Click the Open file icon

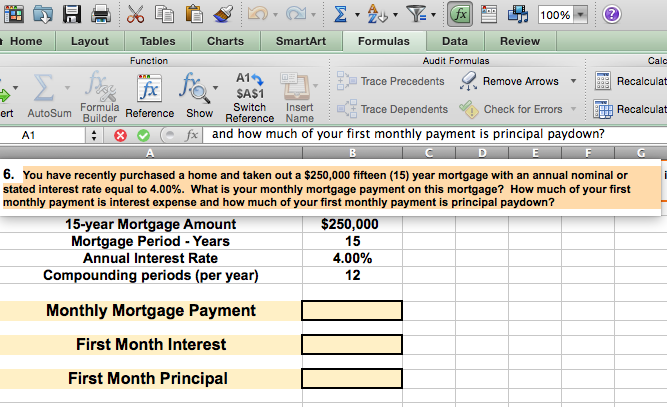pyautogui.click(x=43, y=14)
